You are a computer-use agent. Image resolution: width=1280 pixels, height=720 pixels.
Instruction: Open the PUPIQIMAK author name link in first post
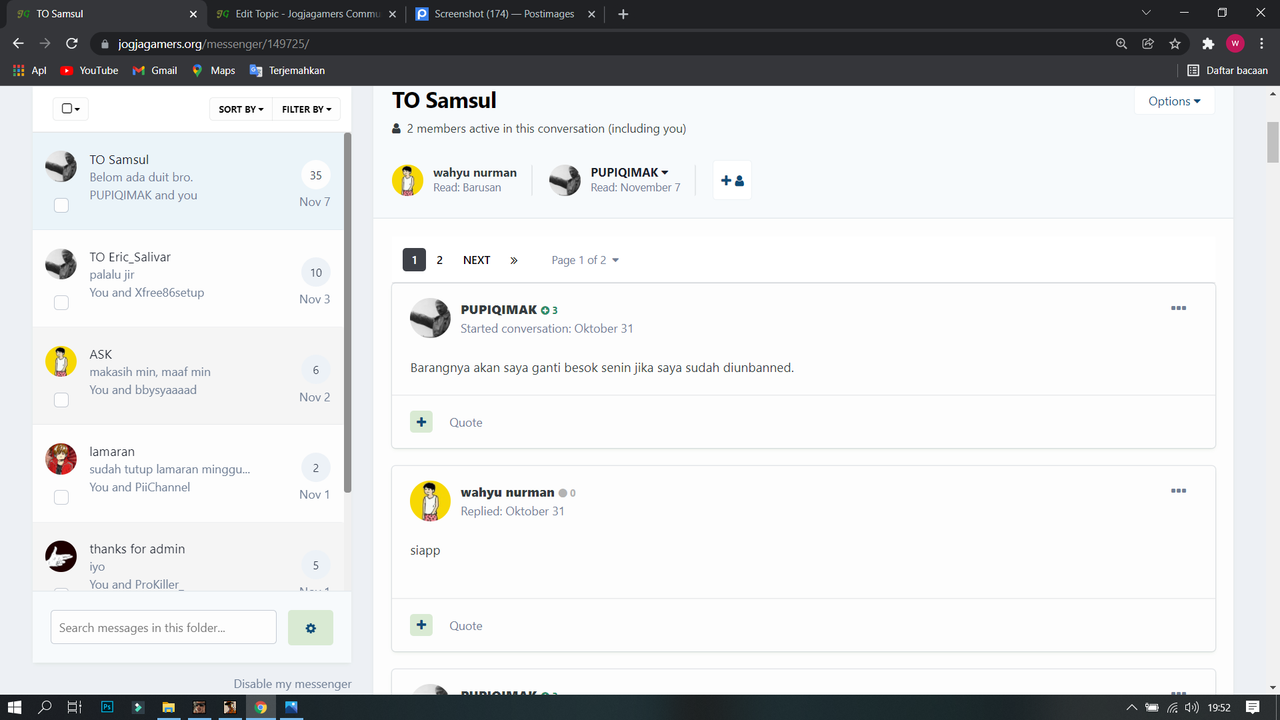click(x=499, y=310)
